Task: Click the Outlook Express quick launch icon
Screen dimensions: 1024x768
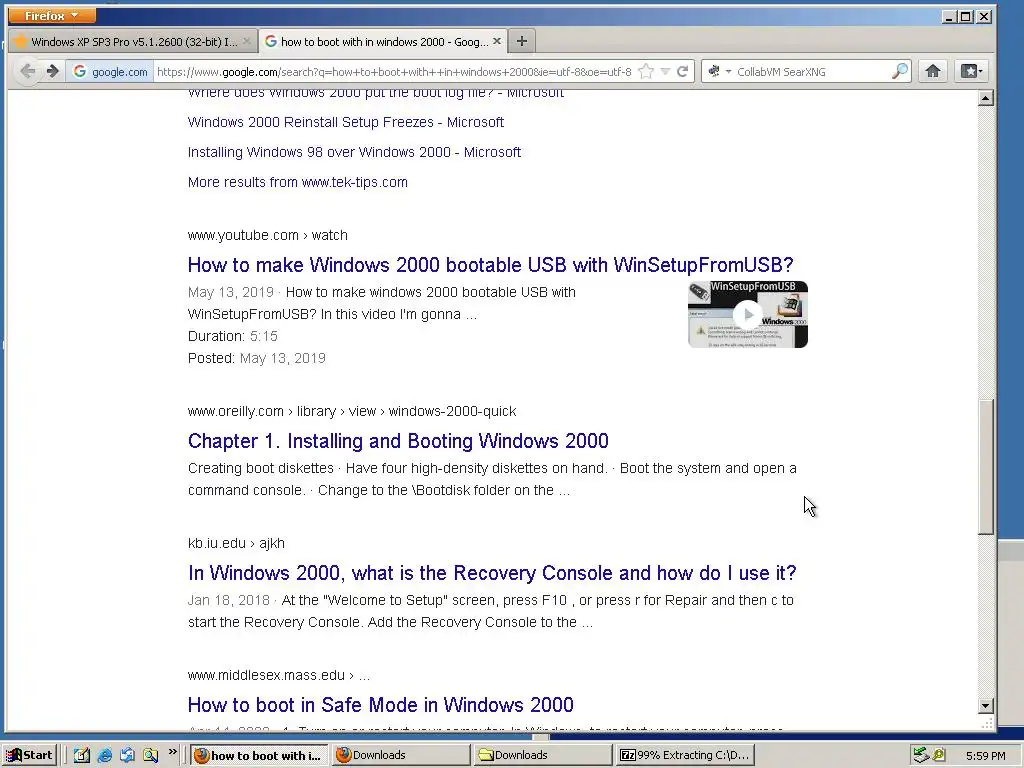Action: (127, 755)
